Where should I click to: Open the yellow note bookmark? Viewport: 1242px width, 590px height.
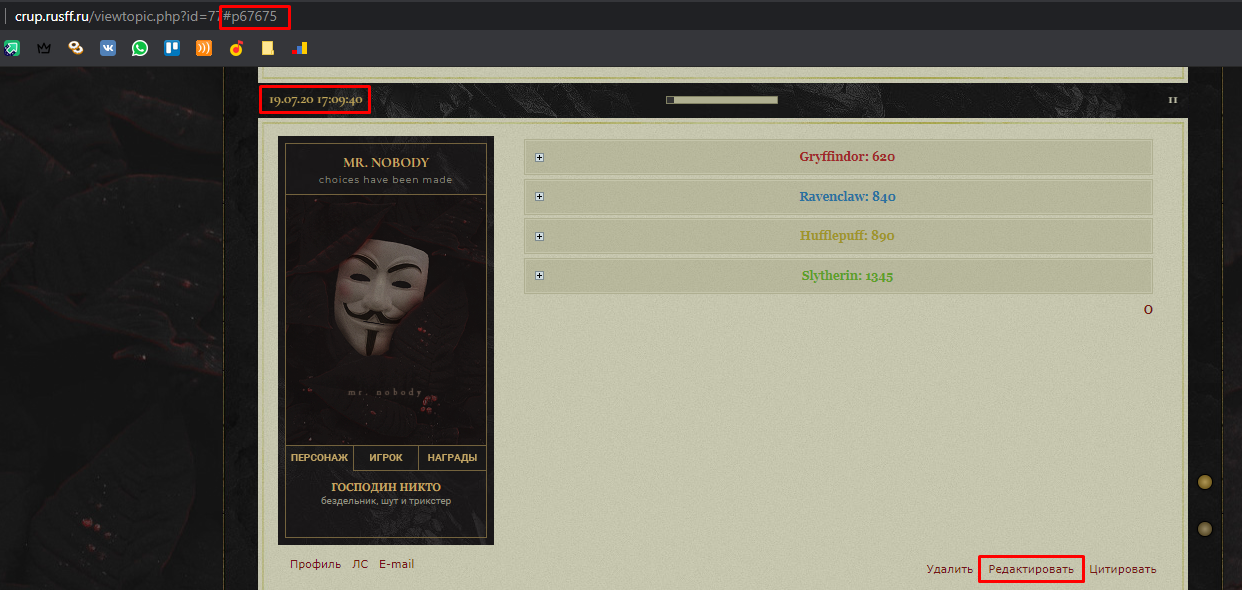tap(267, 47)
